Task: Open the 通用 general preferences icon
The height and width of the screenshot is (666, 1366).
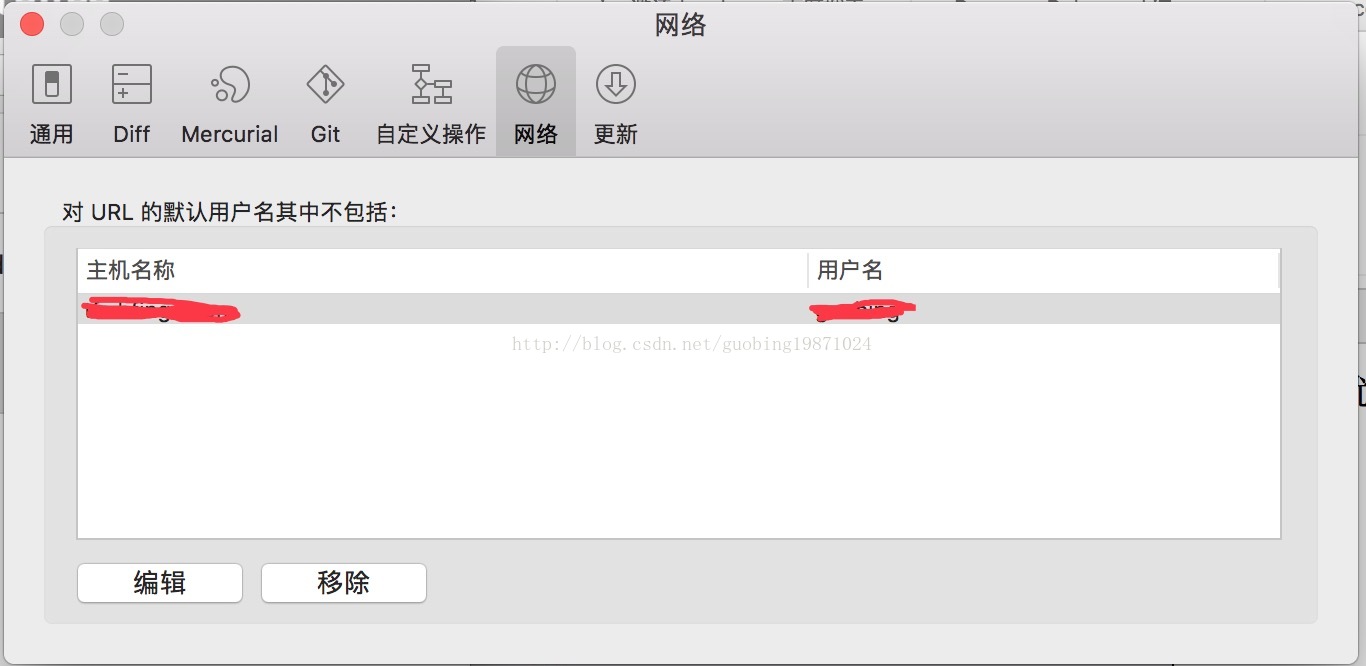Action: point(52,85)
